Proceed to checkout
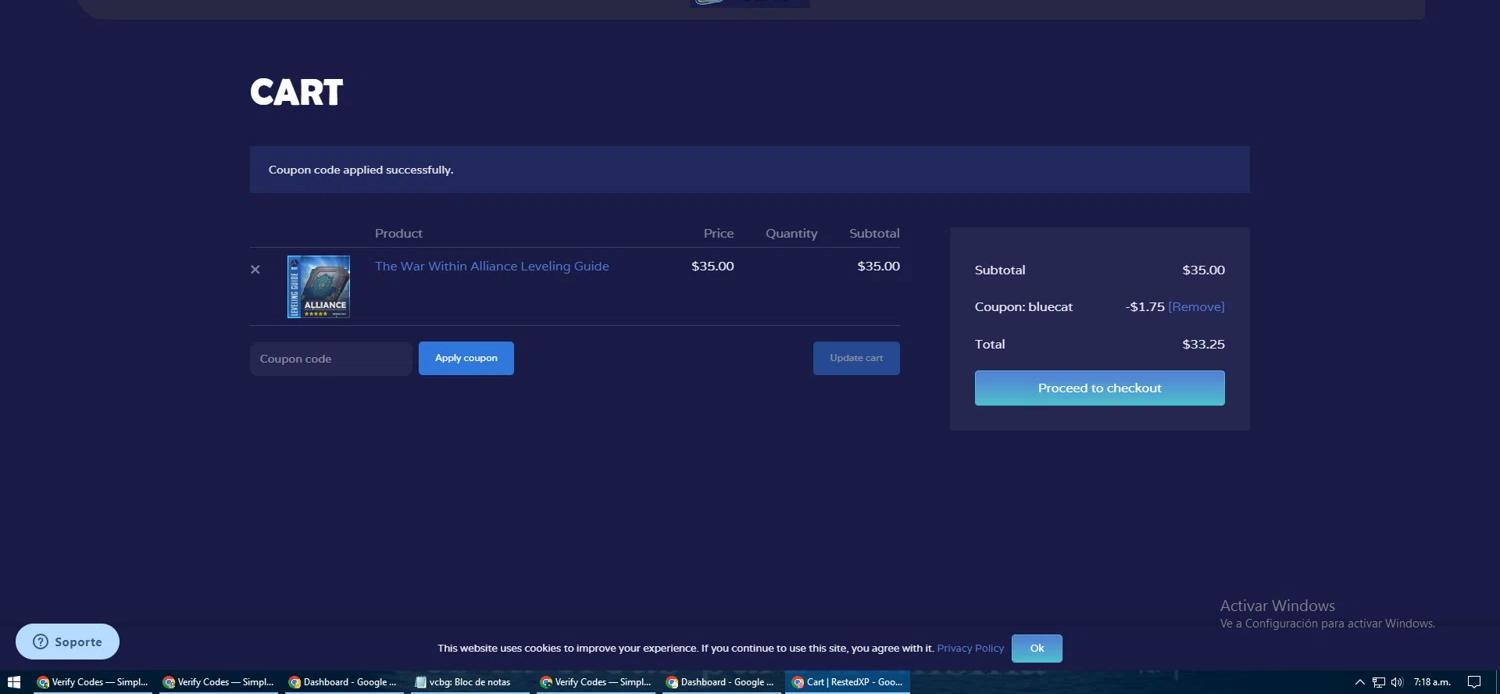The width and height of the screenshot is (1500, 694). pyautogui.click(x=1099, y=388)
